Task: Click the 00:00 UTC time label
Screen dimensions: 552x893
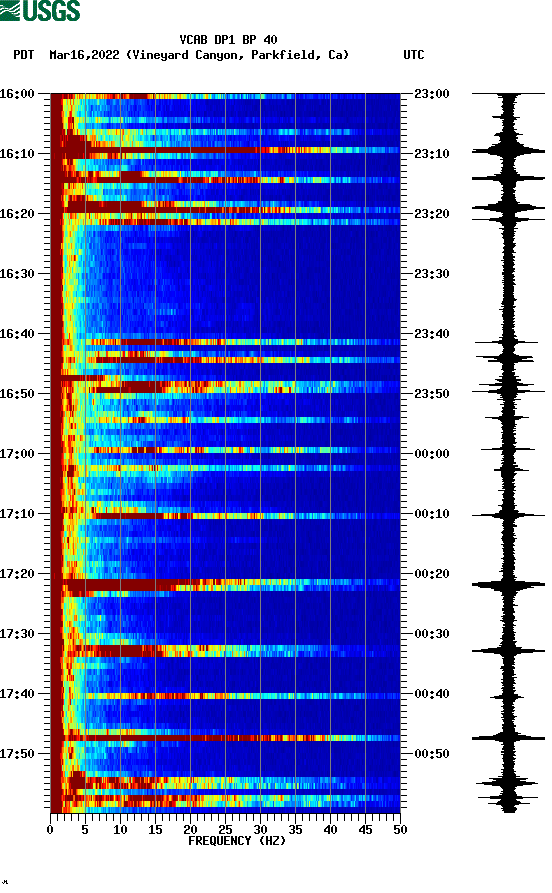Action: 432,454
